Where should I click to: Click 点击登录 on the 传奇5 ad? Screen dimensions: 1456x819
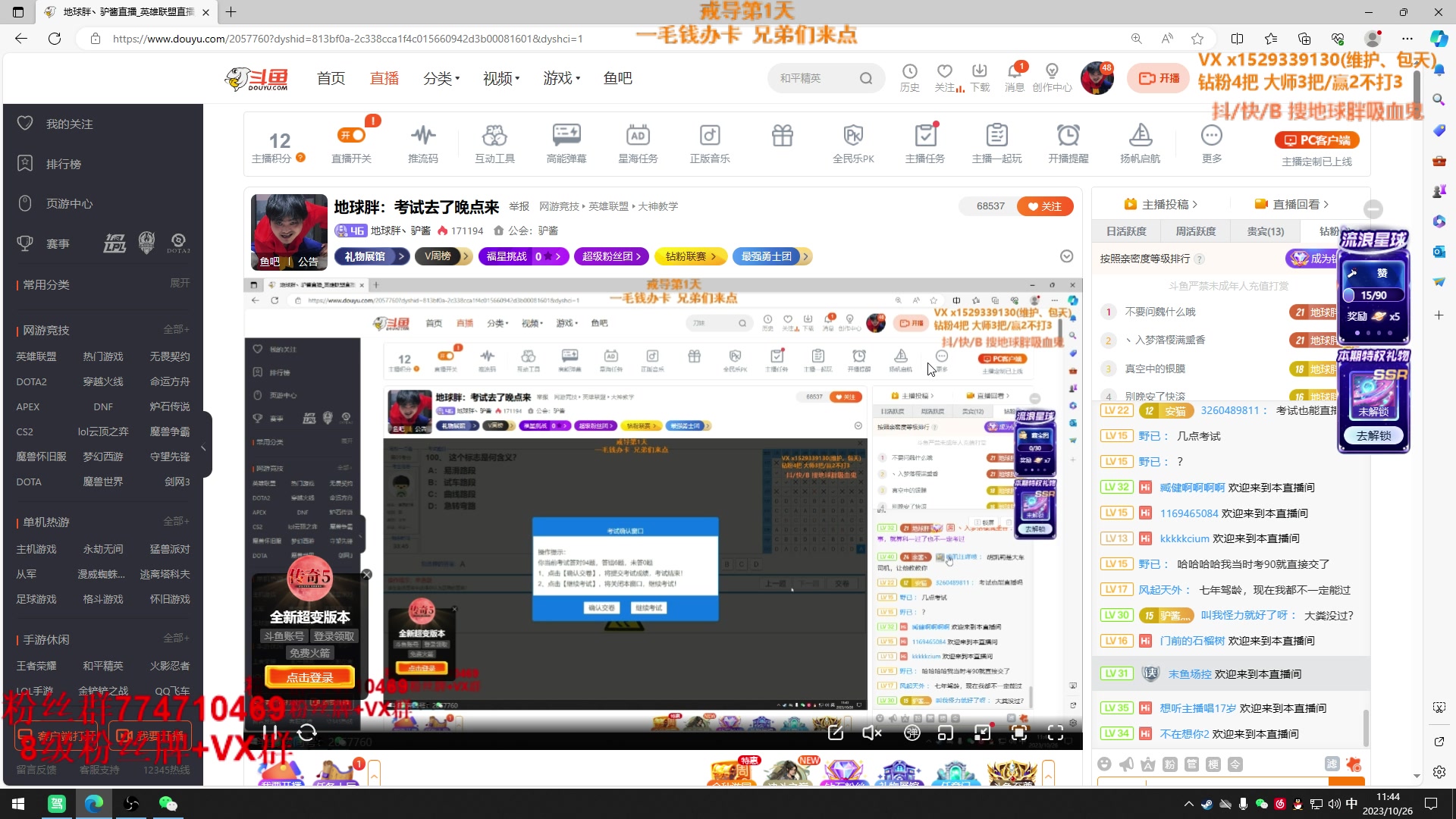coord(309,677)
